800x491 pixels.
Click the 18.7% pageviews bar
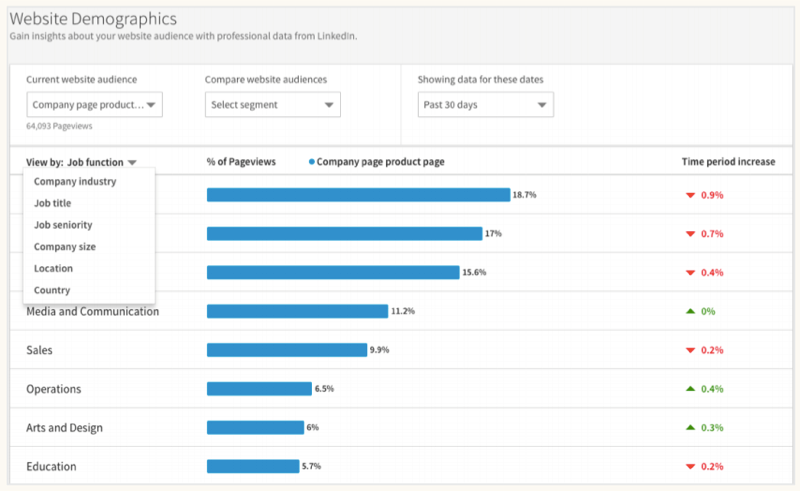pyautogui.click(x=358, y=195)
